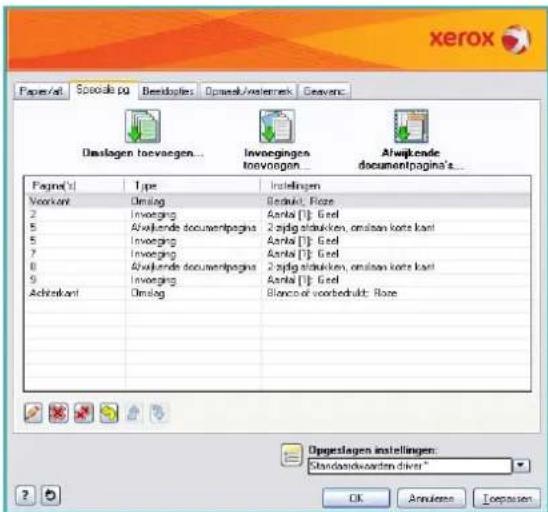Sort by the Pagina('s) column header
Screen dimensions: 548x512
pos(74,186)
